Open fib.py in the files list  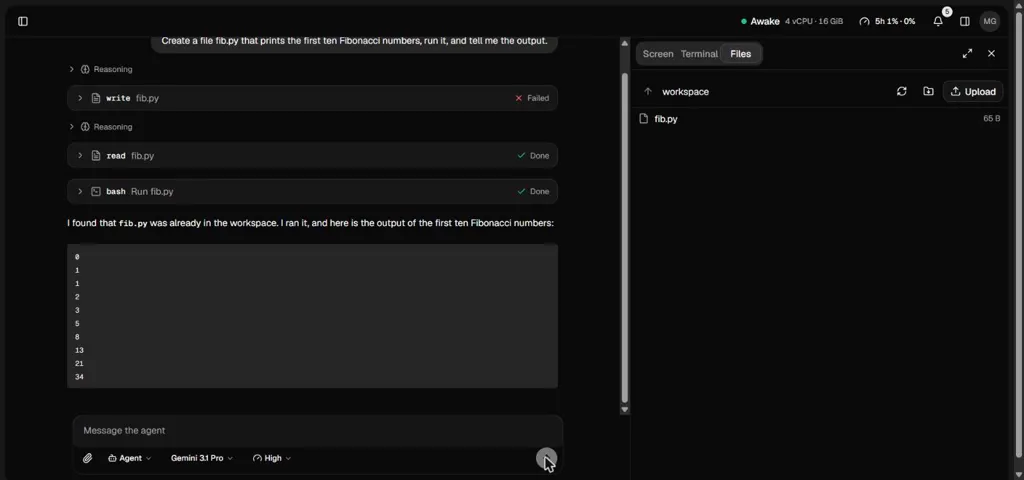[x=820, y=119]
